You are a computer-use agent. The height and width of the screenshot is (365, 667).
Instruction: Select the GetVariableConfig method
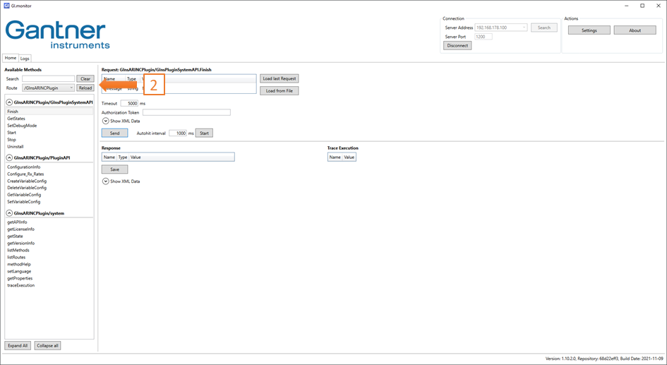click(x=24, y=195)
